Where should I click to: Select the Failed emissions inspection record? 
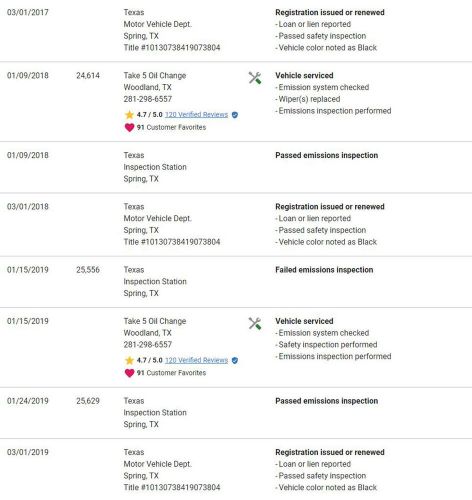(x=324, y=270)
